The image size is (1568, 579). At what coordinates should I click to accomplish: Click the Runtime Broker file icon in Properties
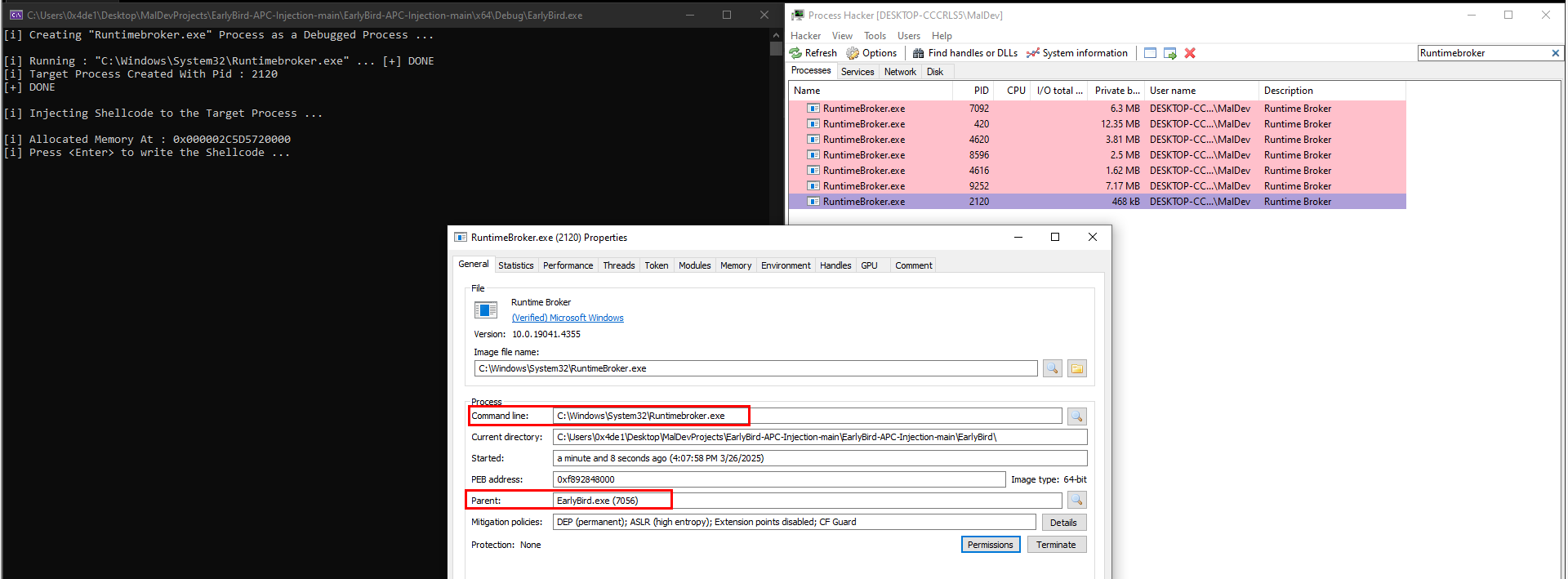point(486,310)
